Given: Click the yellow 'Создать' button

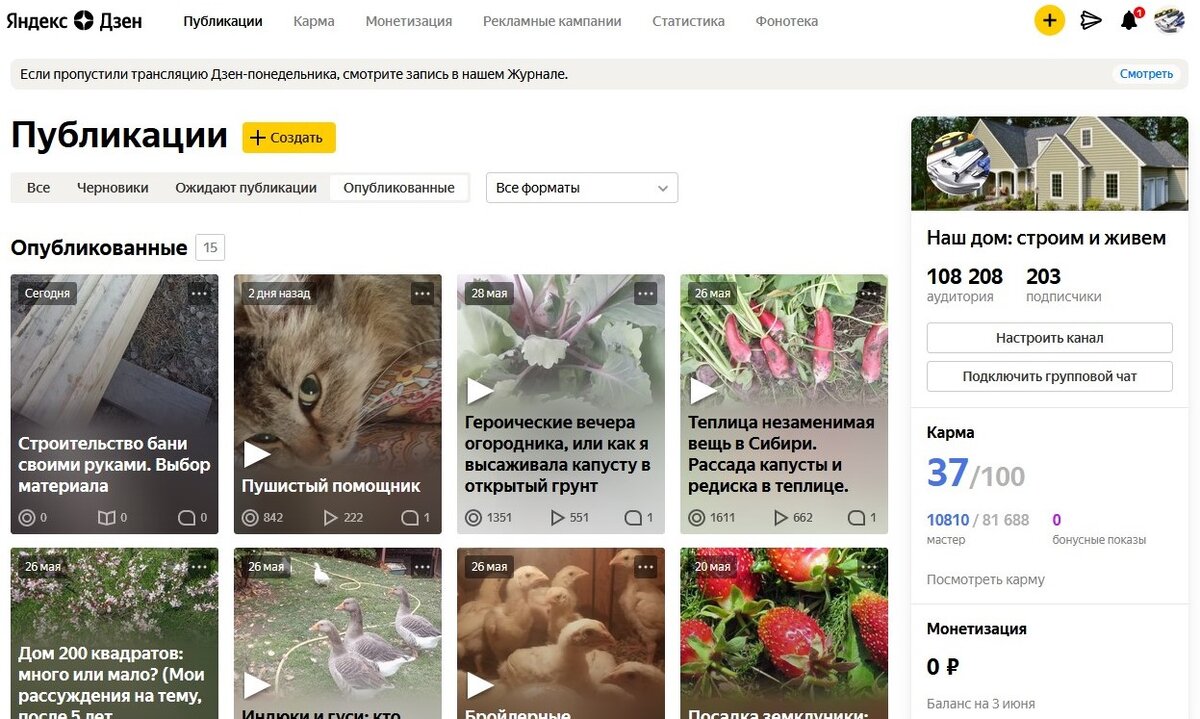Looking at the screenshot, I should click(289, 138).
